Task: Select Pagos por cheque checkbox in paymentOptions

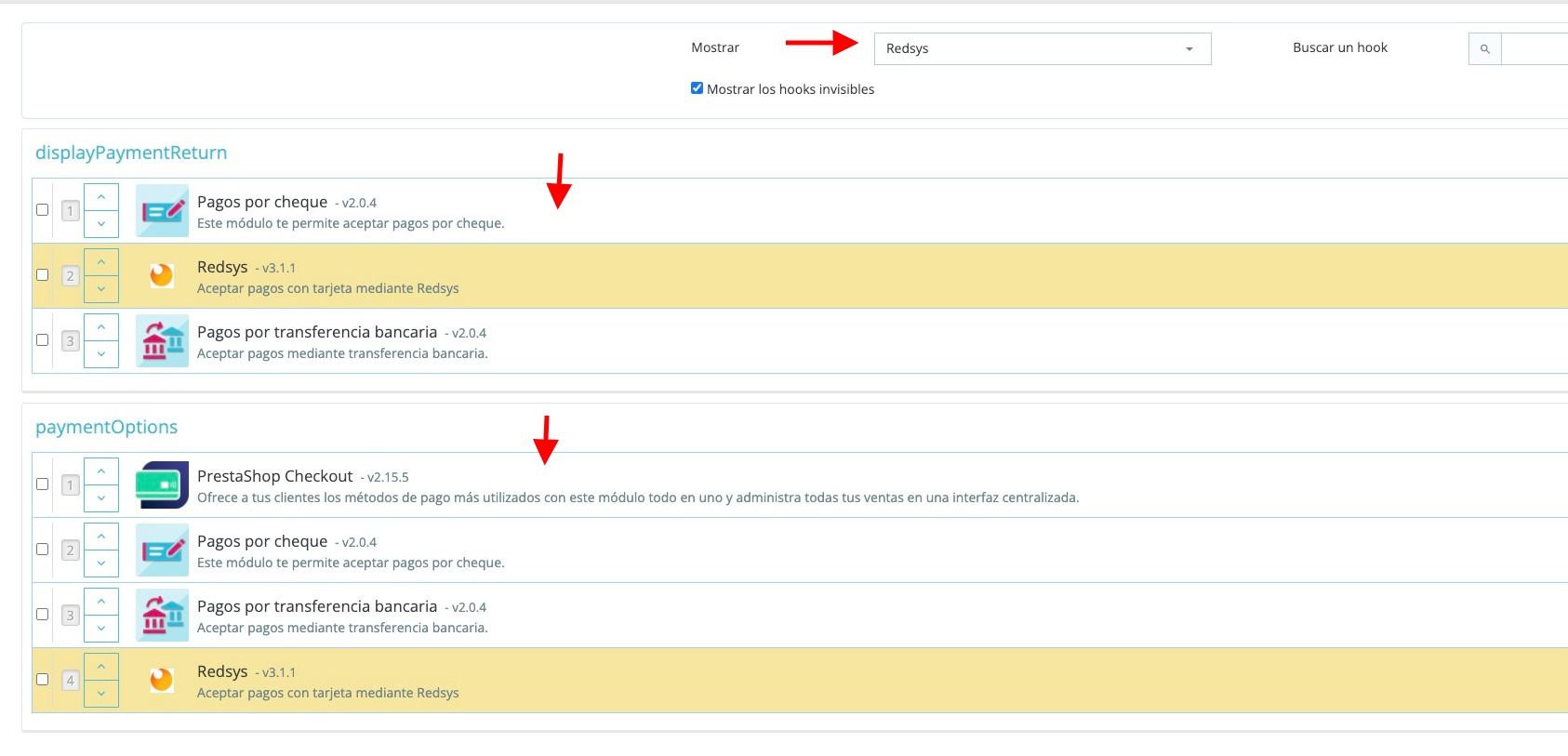Action: click(42, 549)
